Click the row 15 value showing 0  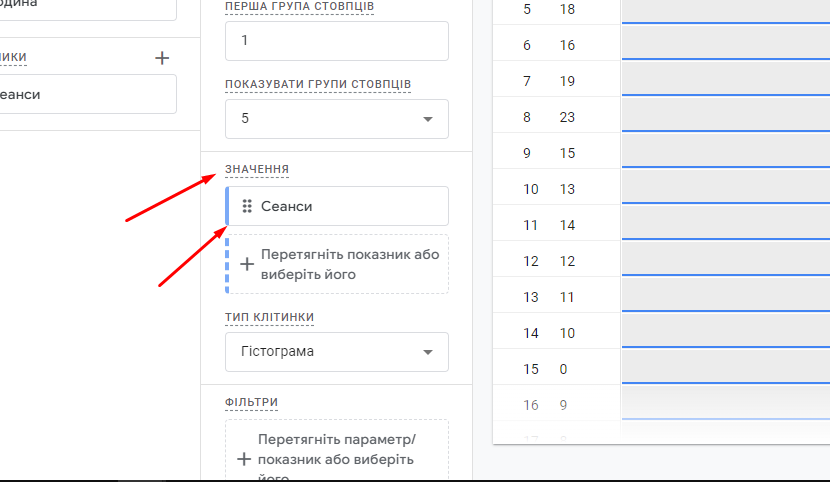point(563,369)
